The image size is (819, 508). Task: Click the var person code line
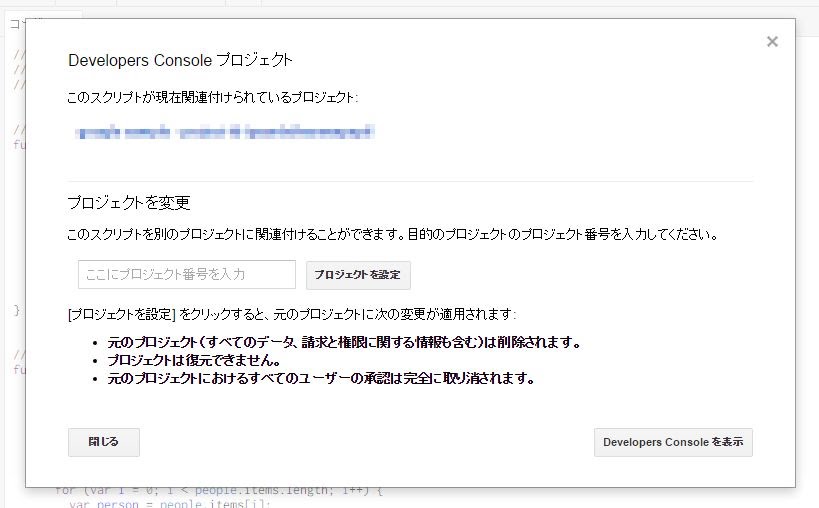point(170,503)
